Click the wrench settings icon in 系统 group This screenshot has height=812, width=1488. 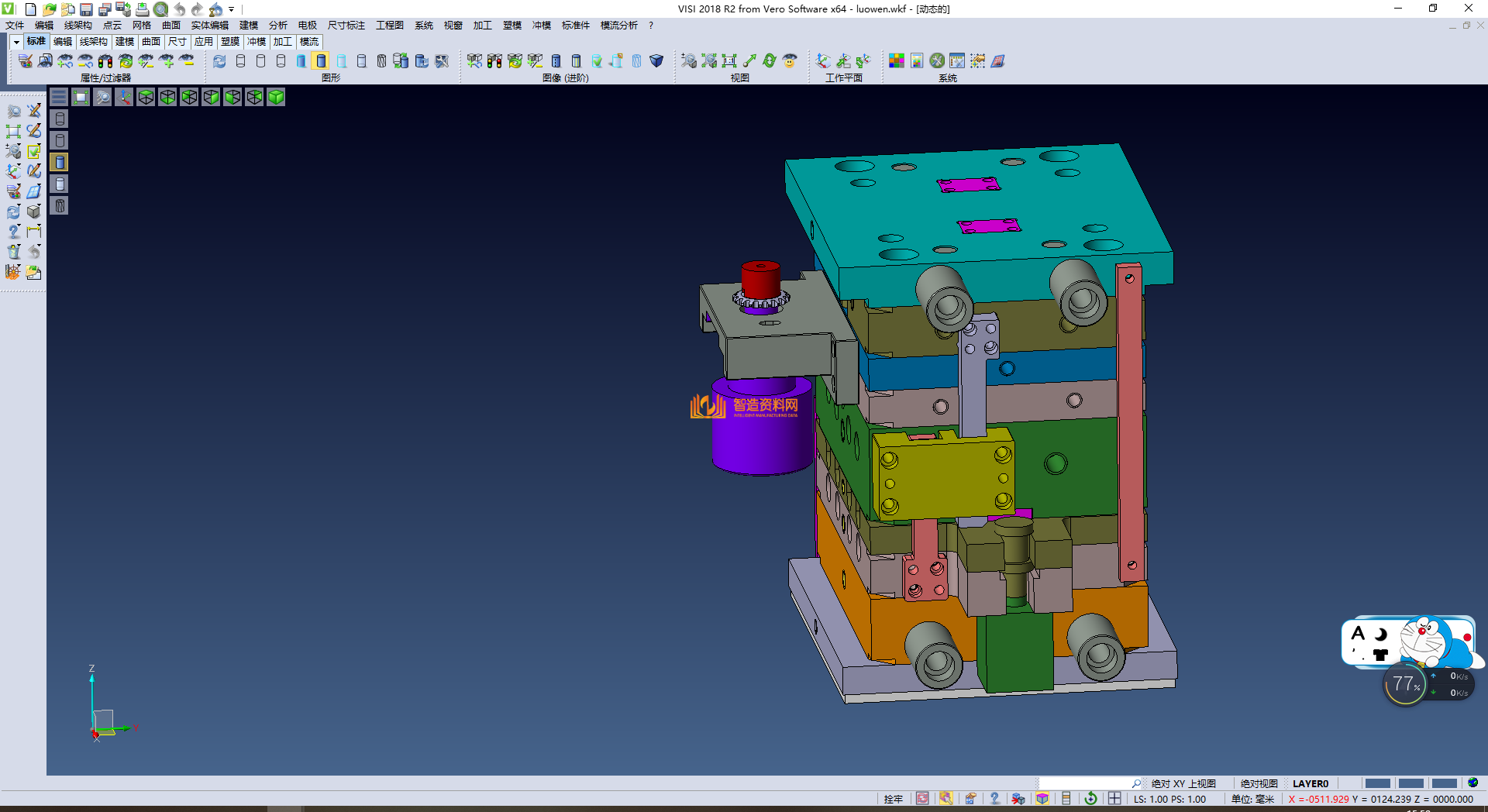937,60
